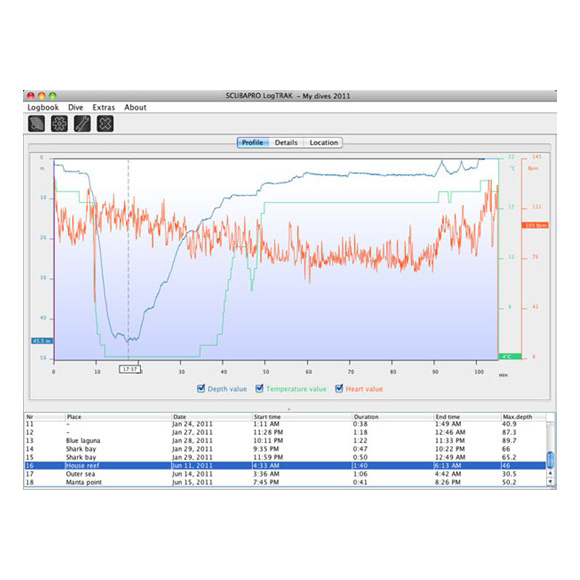
Task: Toggle the Temperature value checkbox
Action: (x=259, y=388)
